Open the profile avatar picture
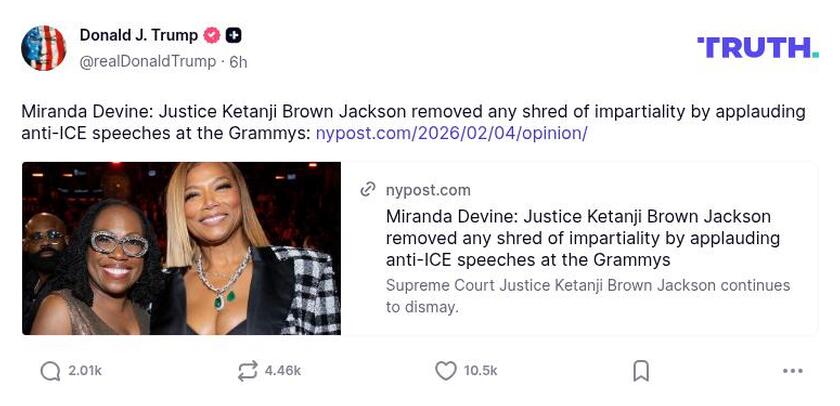Viewport: 840px width, 406px height. pyautogui.click(x=44, y=48)
